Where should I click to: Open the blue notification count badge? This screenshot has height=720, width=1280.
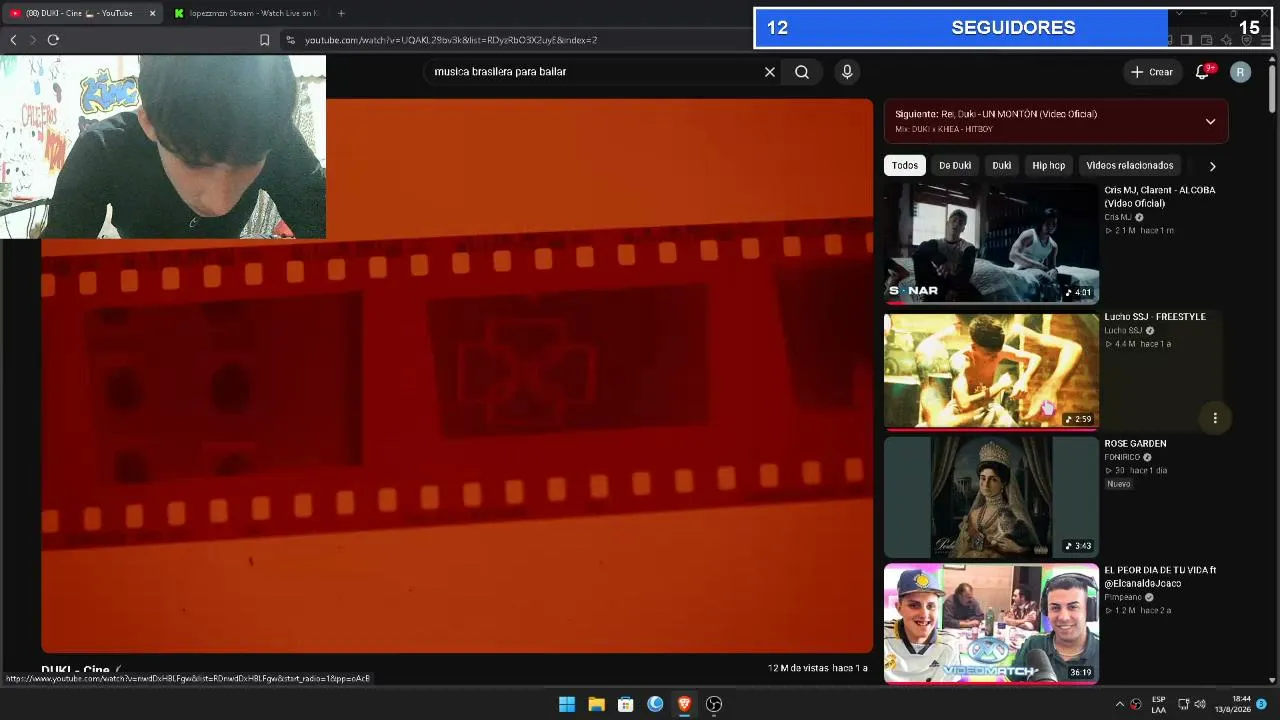[x=1262, y=704]
